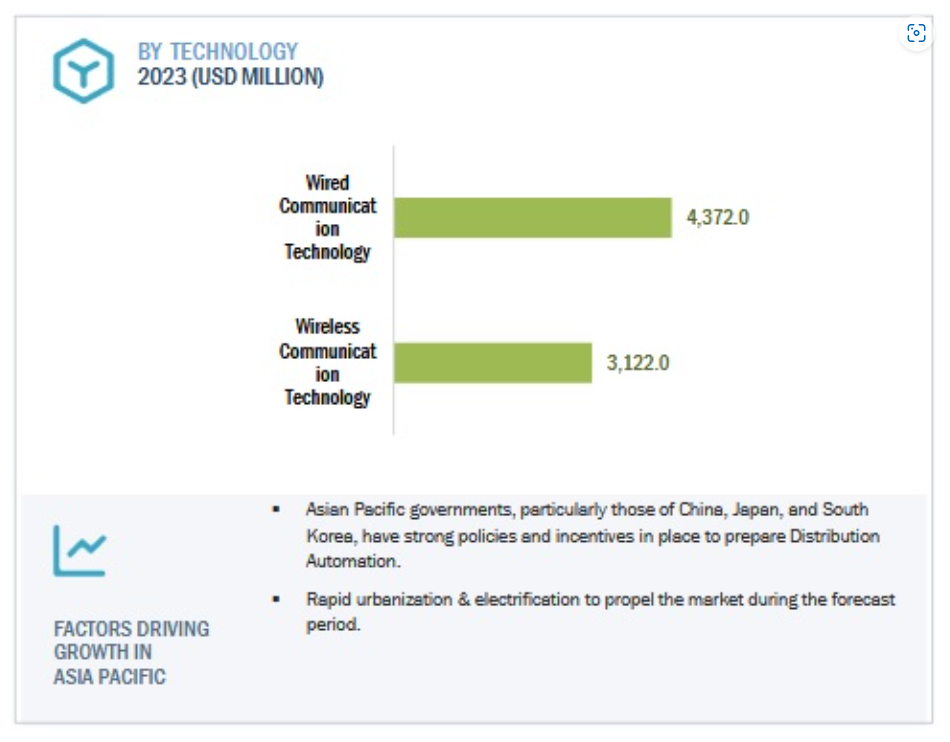Click the ASIA PACIFIC line in heading
Viewport: 950px width, 742px height.
110,677
